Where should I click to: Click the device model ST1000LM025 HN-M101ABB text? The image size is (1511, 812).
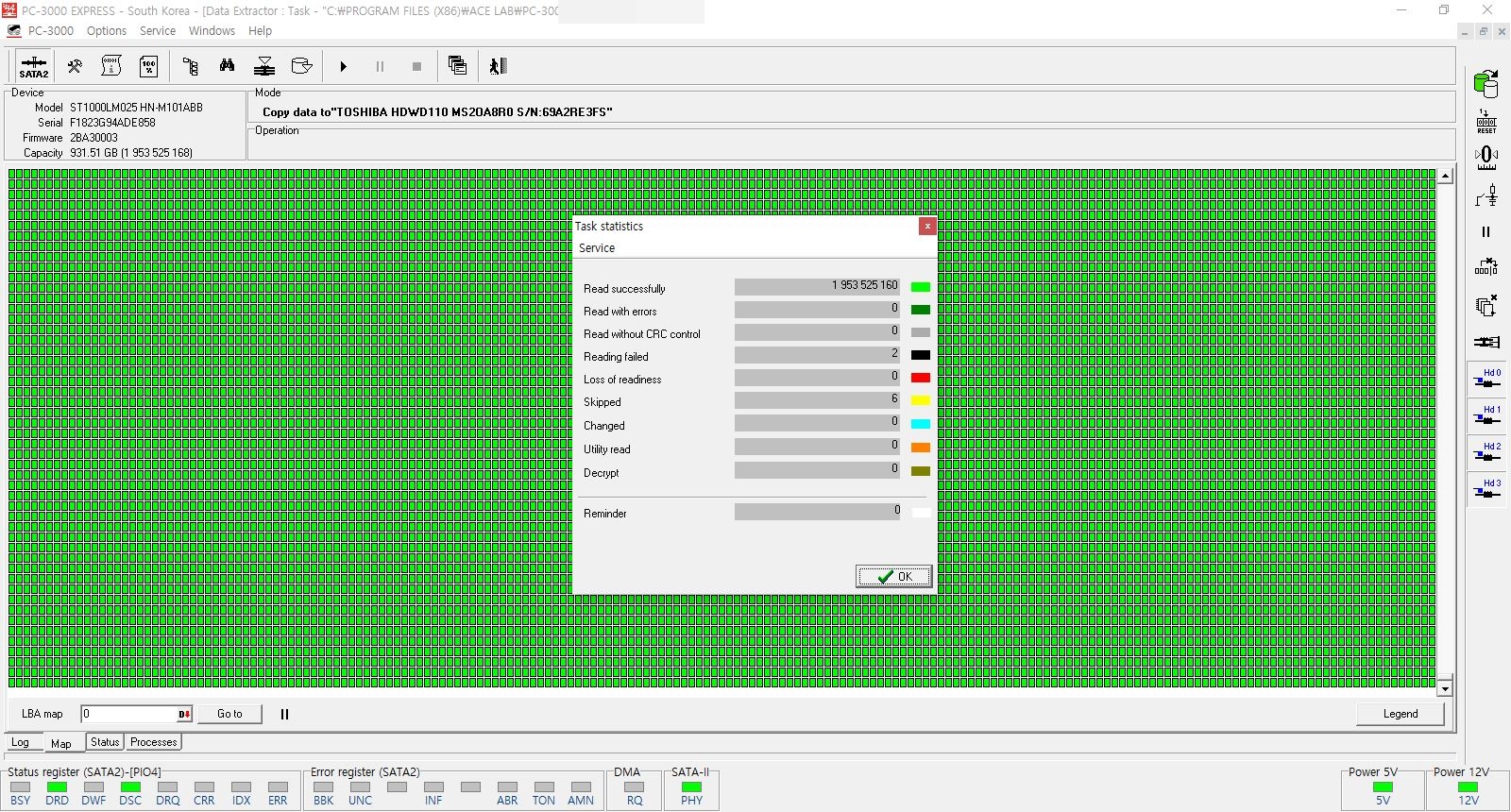pos(136,108)
